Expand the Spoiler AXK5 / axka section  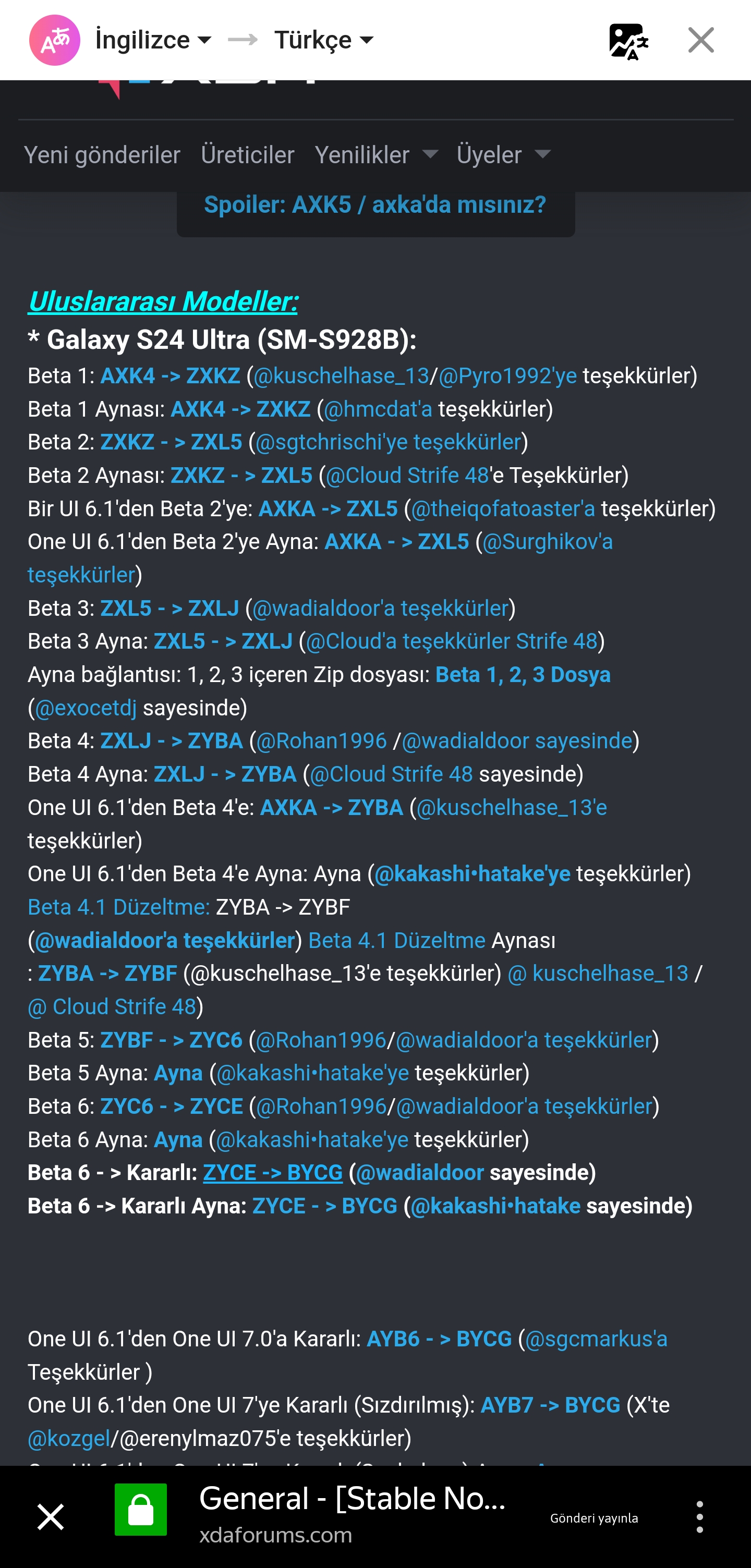375,205
